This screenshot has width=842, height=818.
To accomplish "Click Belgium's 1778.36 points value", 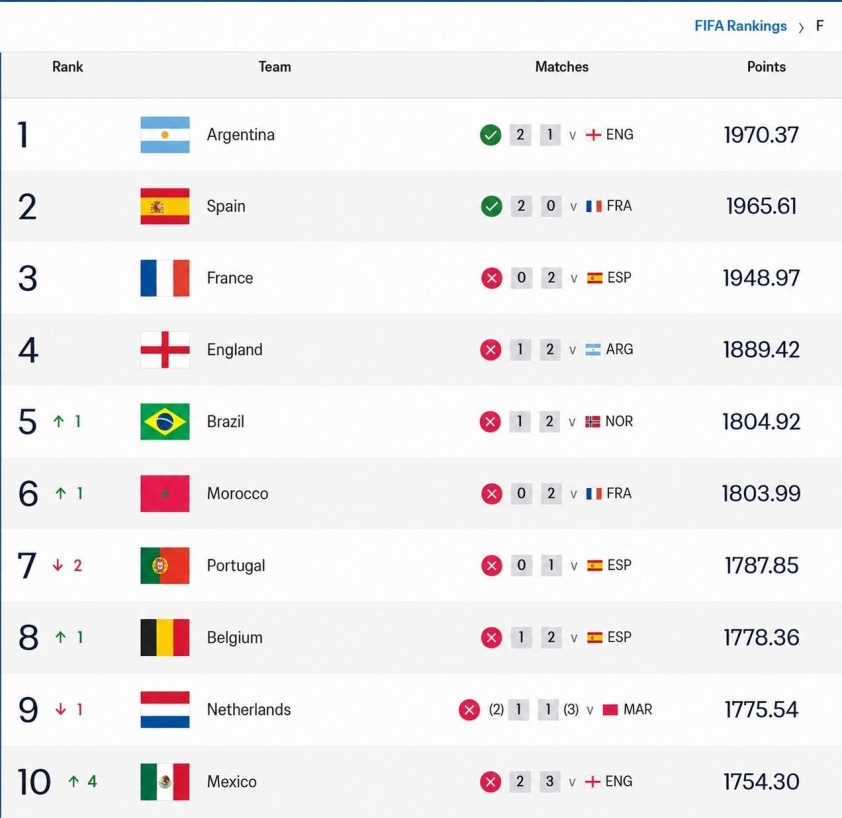I will click(761, 638).
